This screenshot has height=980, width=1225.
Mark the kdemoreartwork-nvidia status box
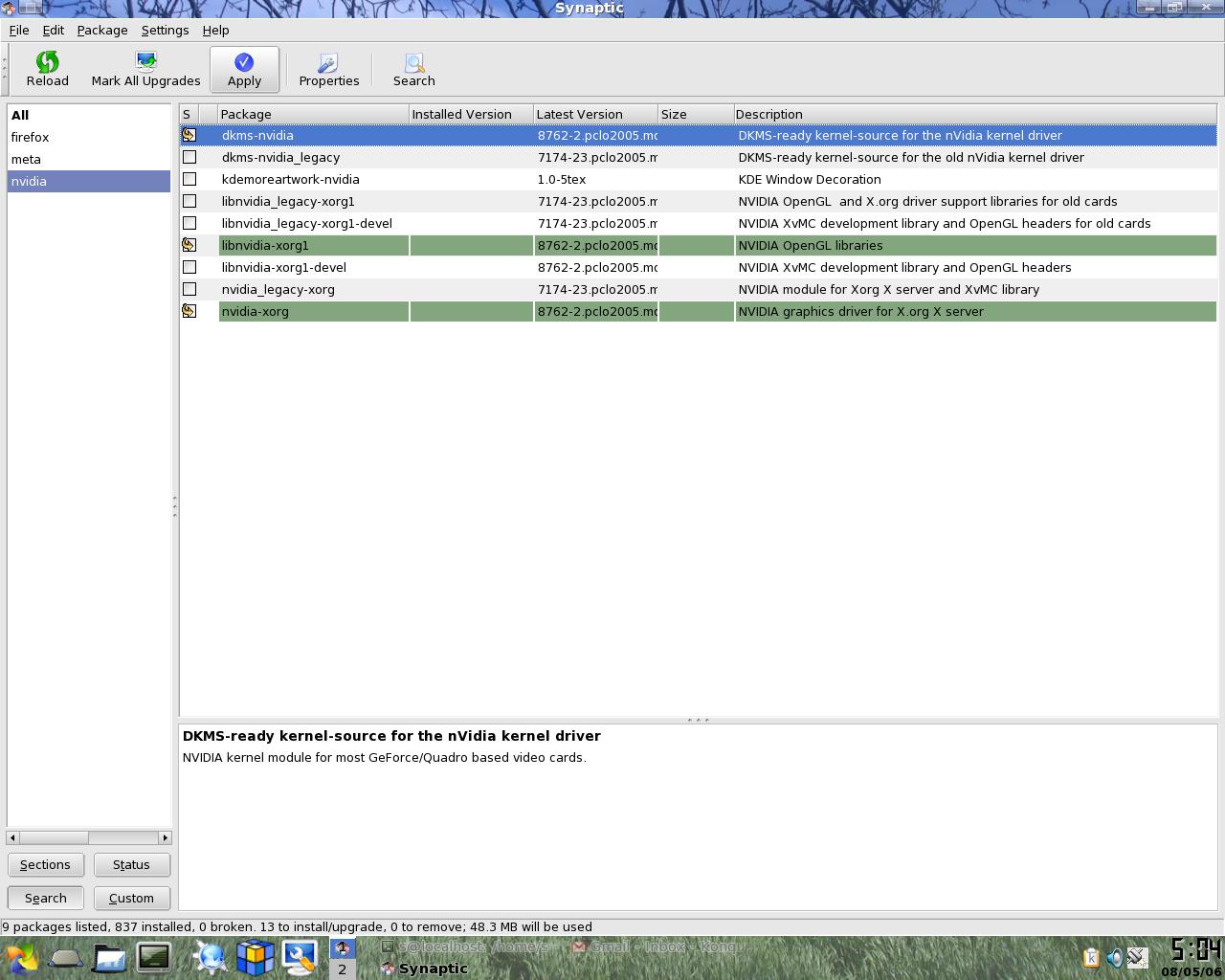click(x=189, y=179)
